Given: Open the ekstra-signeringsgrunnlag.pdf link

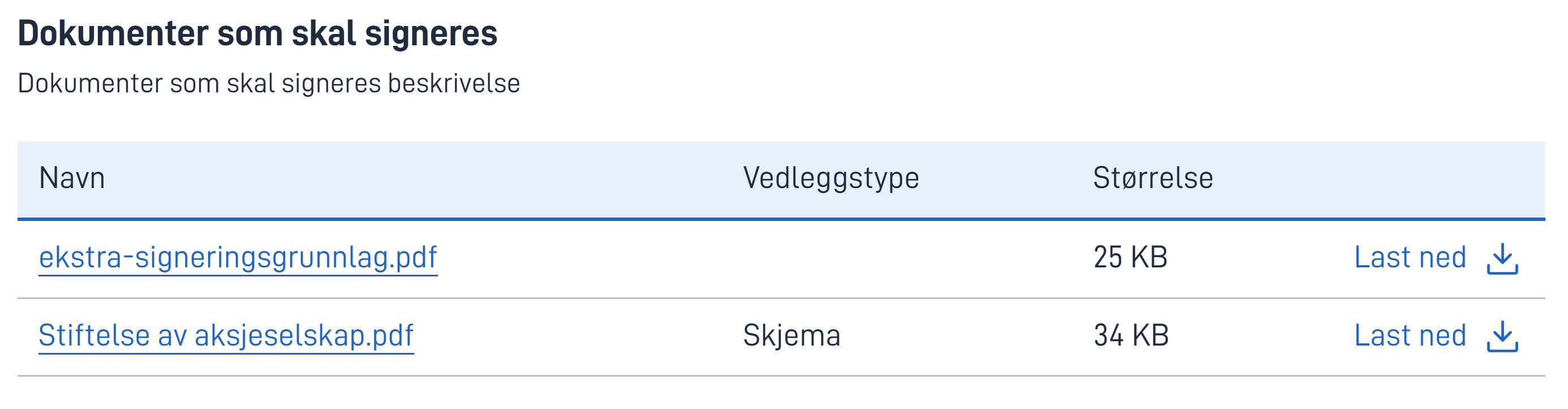Looking at the screenshot, I should pyautogui.click(x=238, y=258).
